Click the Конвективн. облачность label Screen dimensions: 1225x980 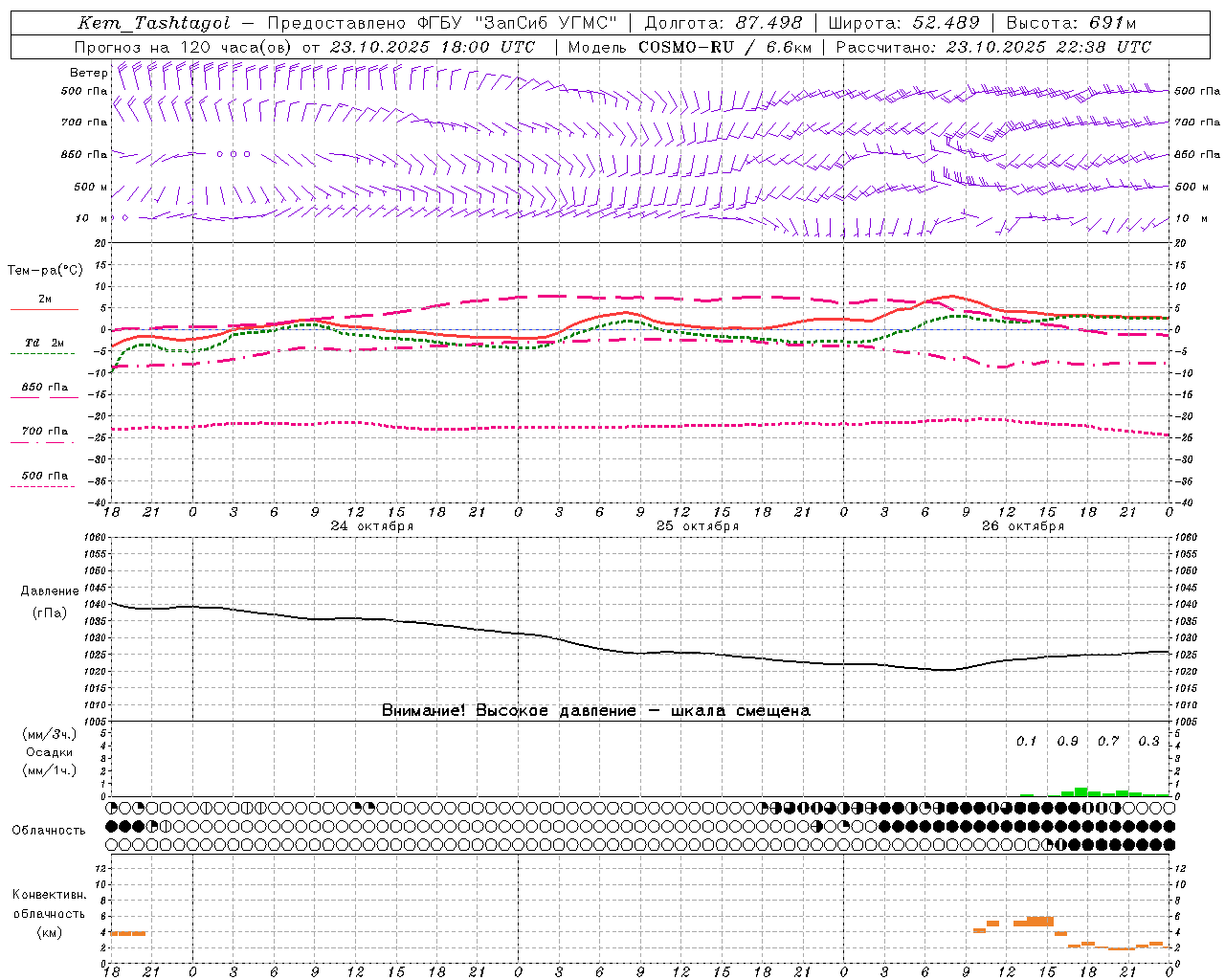pyautogui.click(x=49, y=904)
